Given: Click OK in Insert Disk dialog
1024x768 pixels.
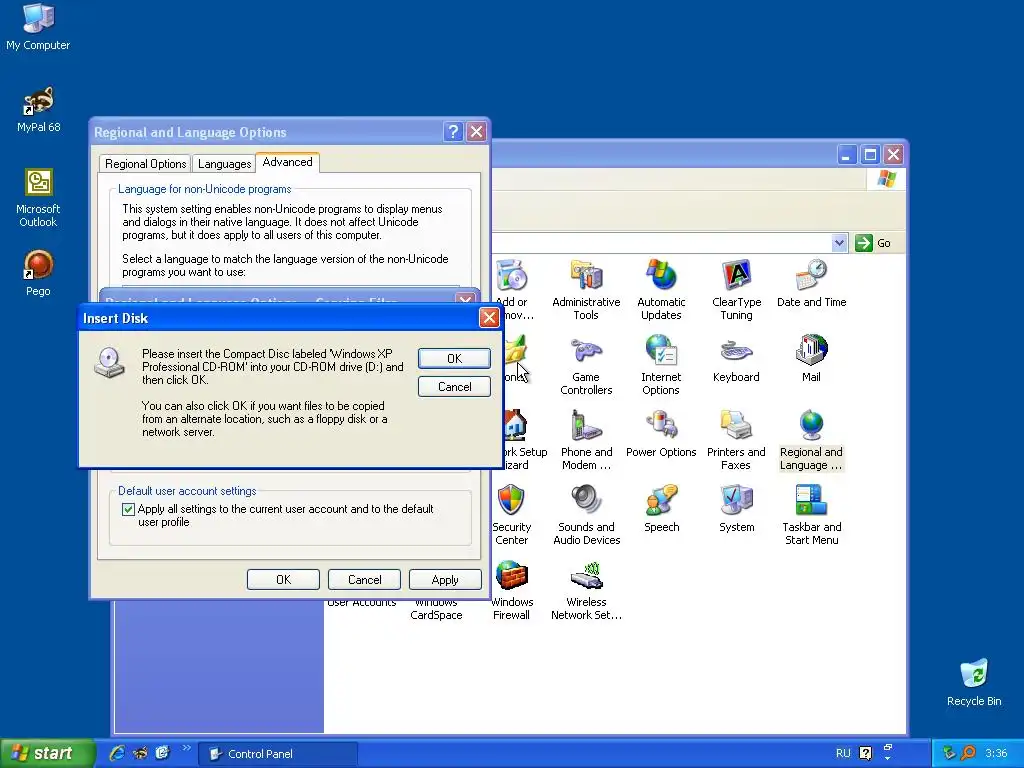Looking at the screenshot, I should pyautogui.click(x=454, y=359).
